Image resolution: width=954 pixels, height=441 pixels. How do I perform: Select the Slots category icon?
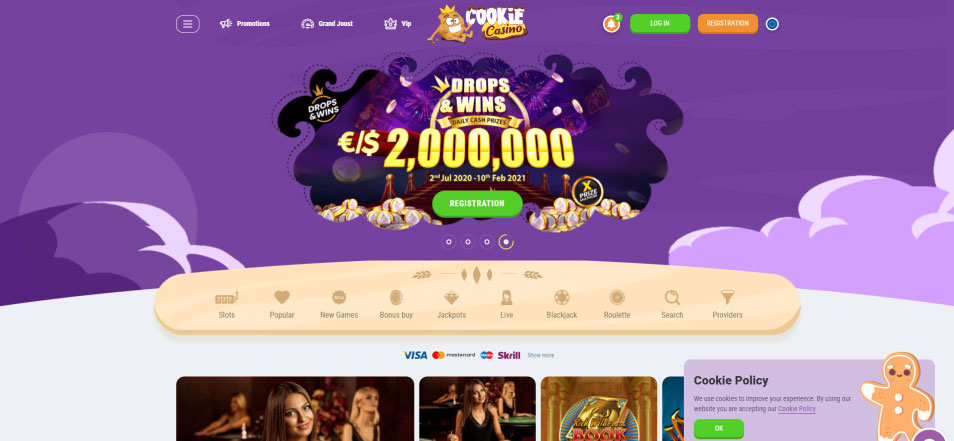point(226,298)
